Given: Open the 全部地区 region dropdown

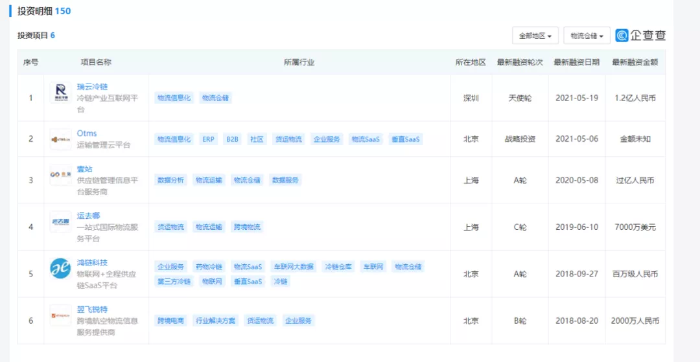Looking at the screenshot, I should click(535, 36).
